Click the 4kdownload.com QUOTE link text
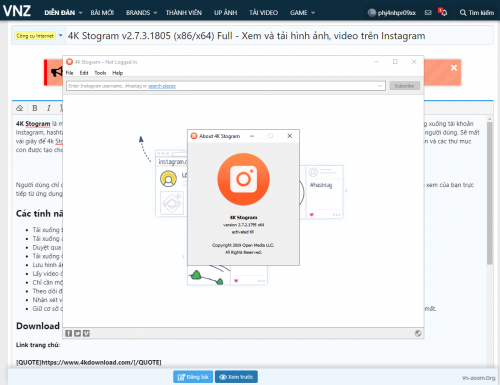Screen dimensions: 500x385 point(89,362)
